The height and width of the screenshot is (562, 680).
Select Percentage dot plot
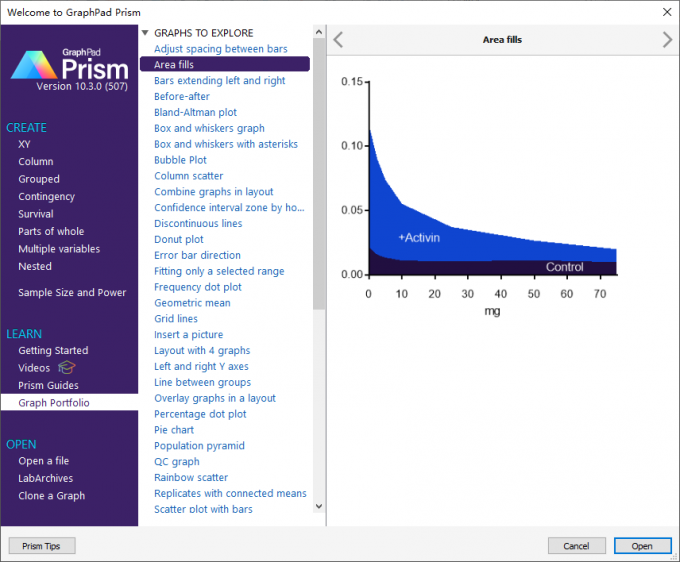[200, 414]
